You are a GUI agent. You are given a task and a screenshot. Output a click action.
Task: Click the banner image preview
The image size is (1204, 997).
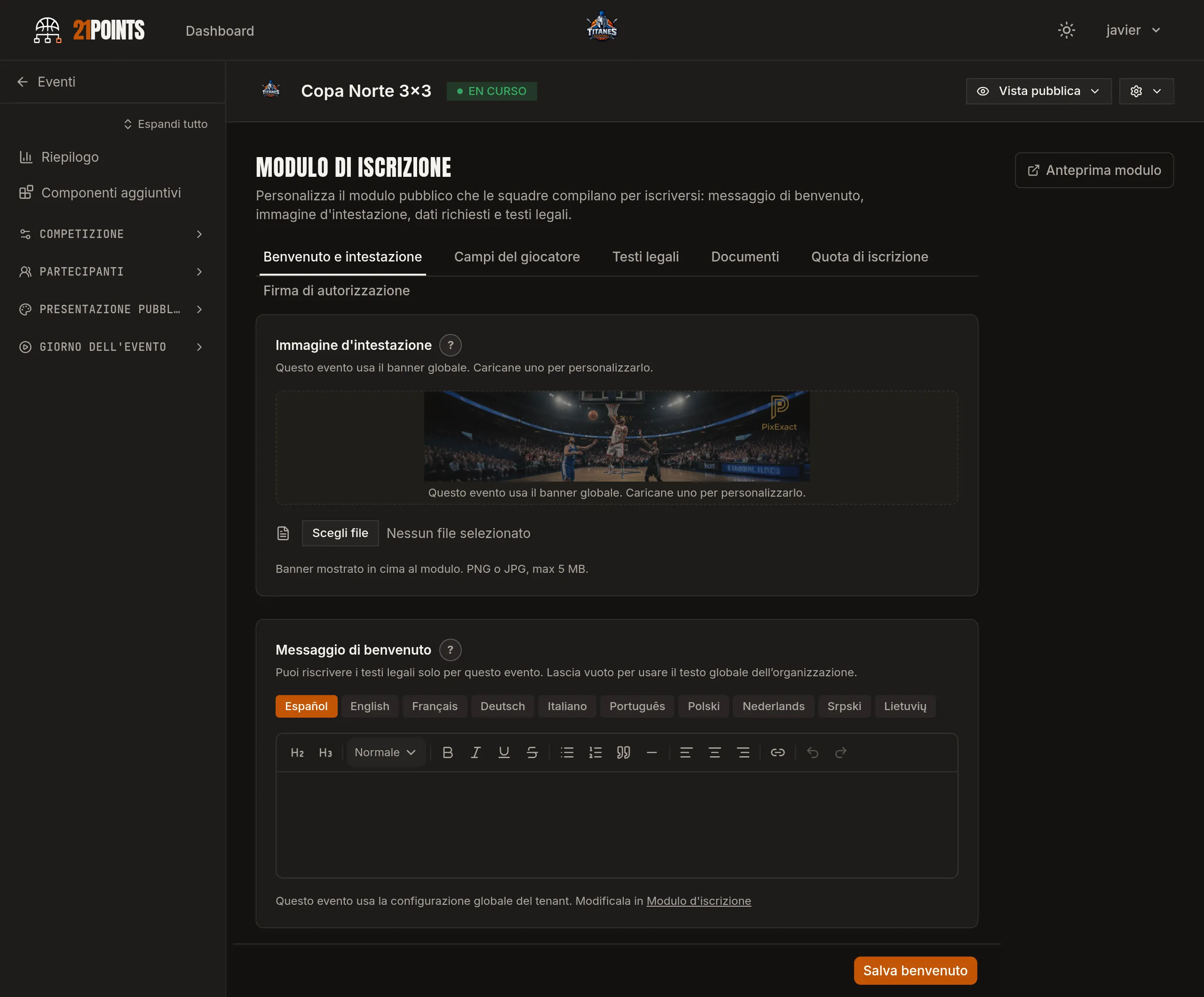(616, 436)
